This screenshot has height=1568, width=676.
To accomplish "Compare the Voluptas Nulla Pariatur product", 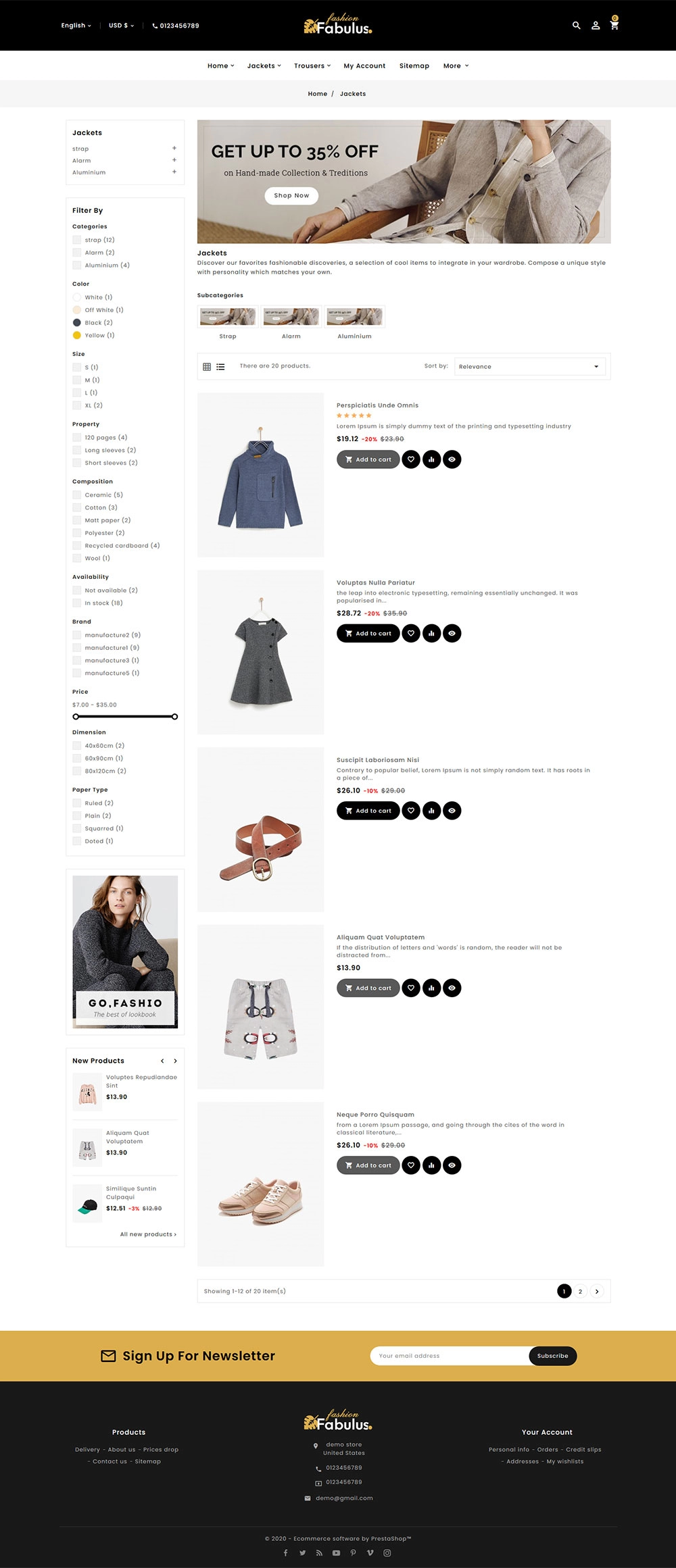I will [431, 634].
